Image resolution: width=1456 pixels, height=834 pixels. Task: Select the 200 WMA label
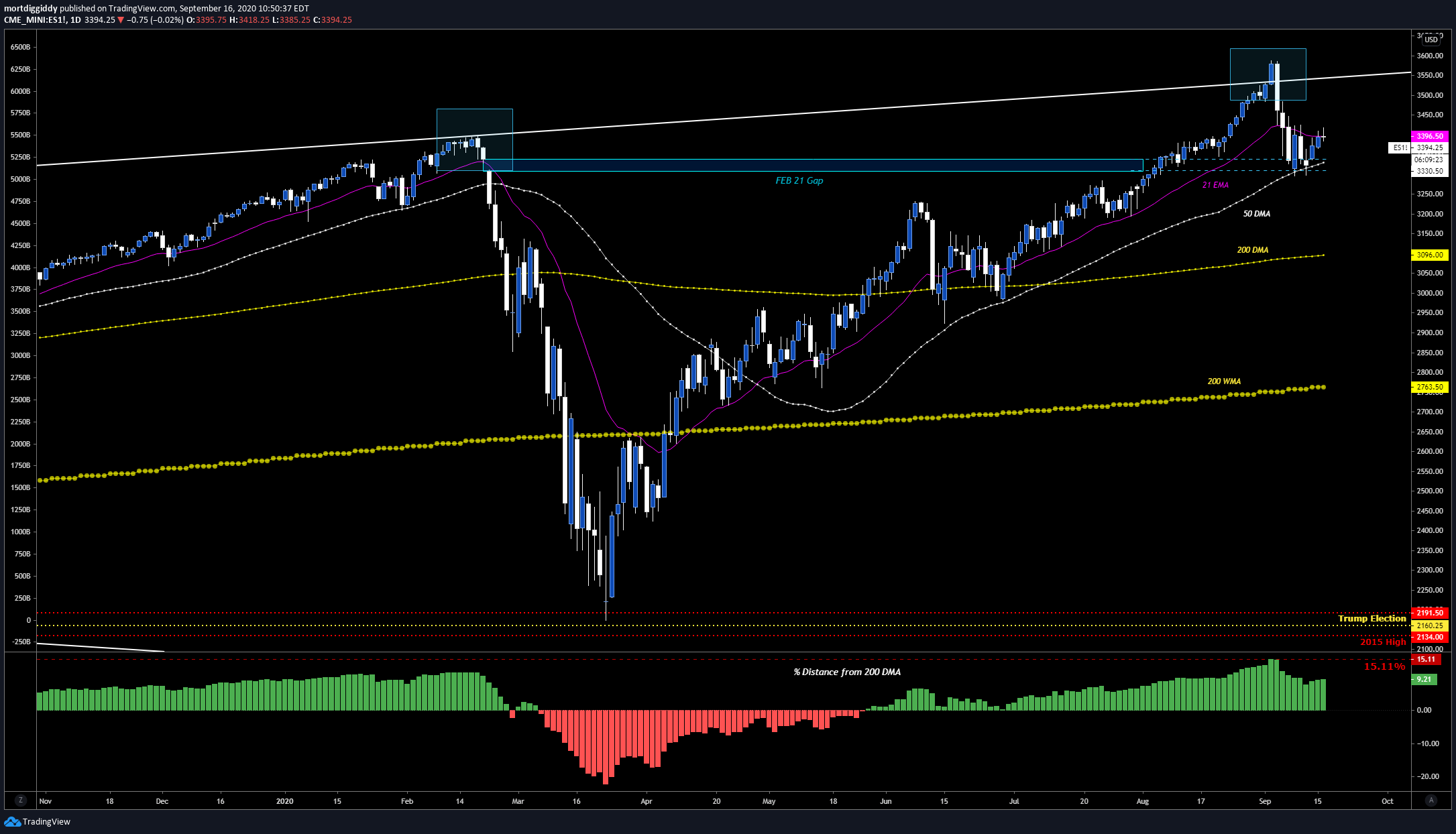click(1224, 381)
